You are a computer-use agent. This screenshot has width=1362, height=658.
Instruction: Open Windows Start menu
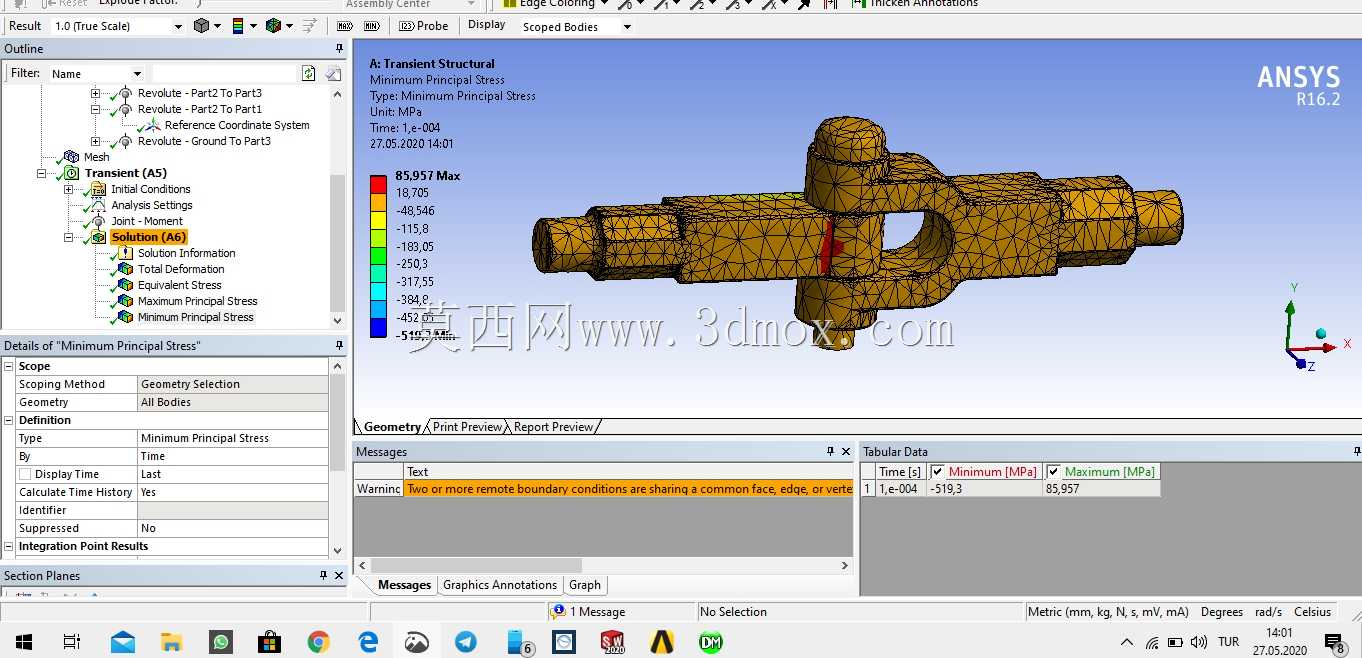pos(23,642)
